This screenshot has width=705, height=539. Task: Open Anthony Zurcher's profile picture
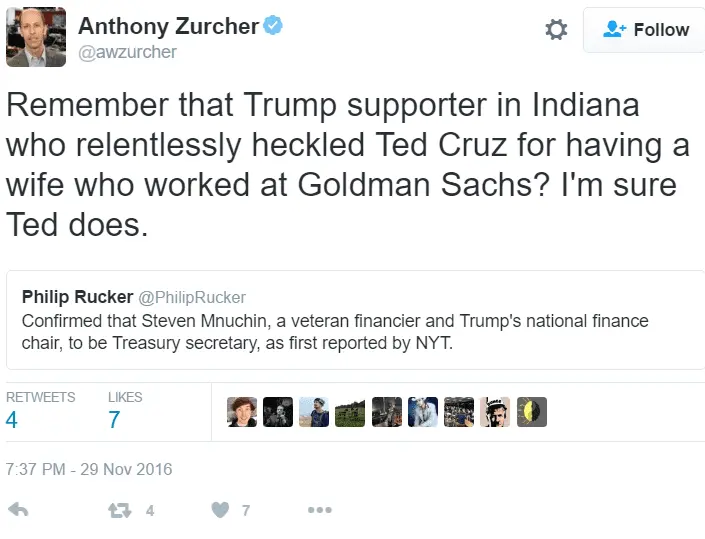(x=36, y=37)
